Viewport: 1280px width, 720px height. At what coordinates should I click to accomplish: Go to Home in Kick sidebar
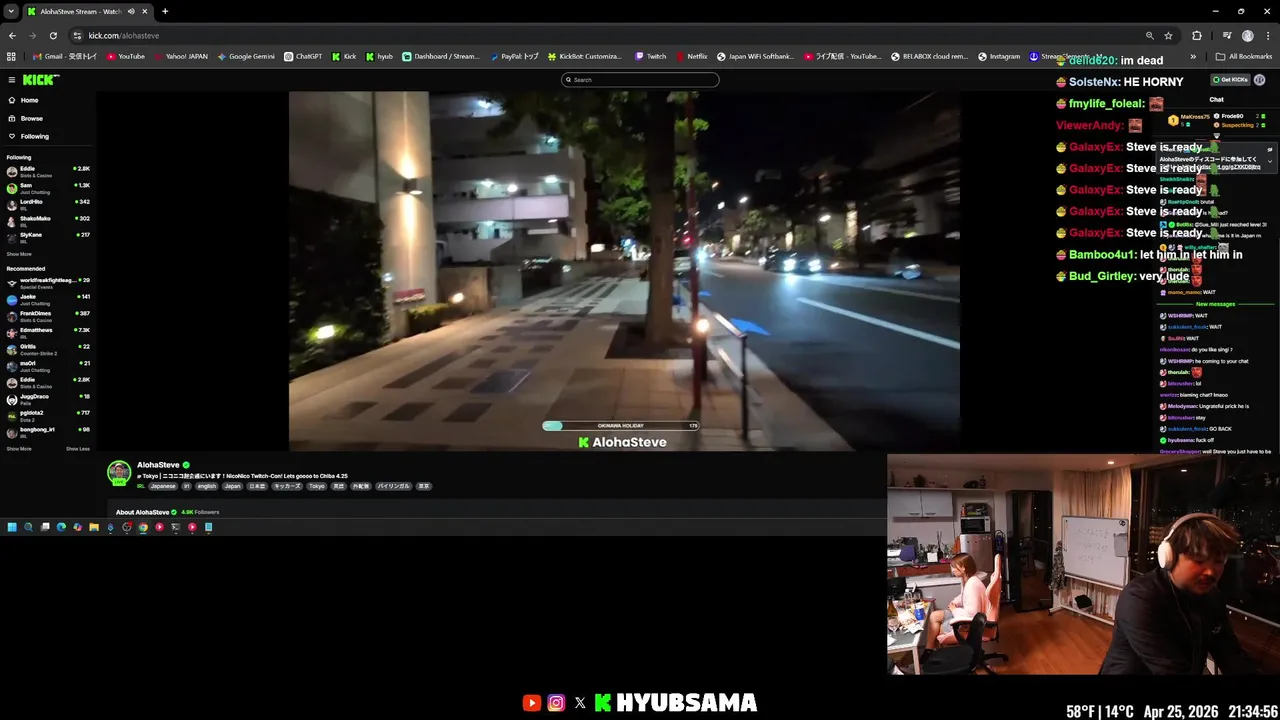[24, 100]
